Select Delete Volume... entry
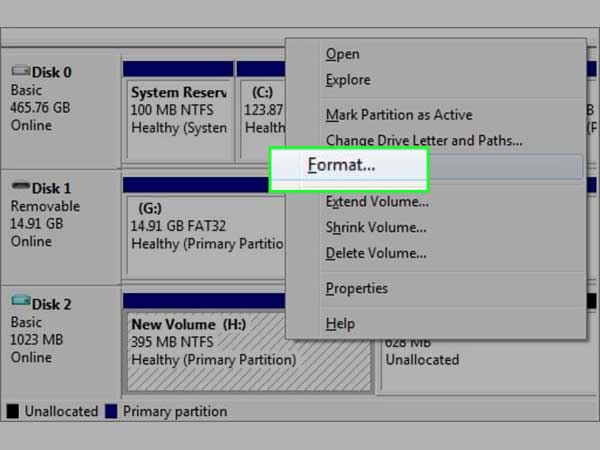Image resolution: width=600 pixels, height=450 pixels. pos(376,253)
